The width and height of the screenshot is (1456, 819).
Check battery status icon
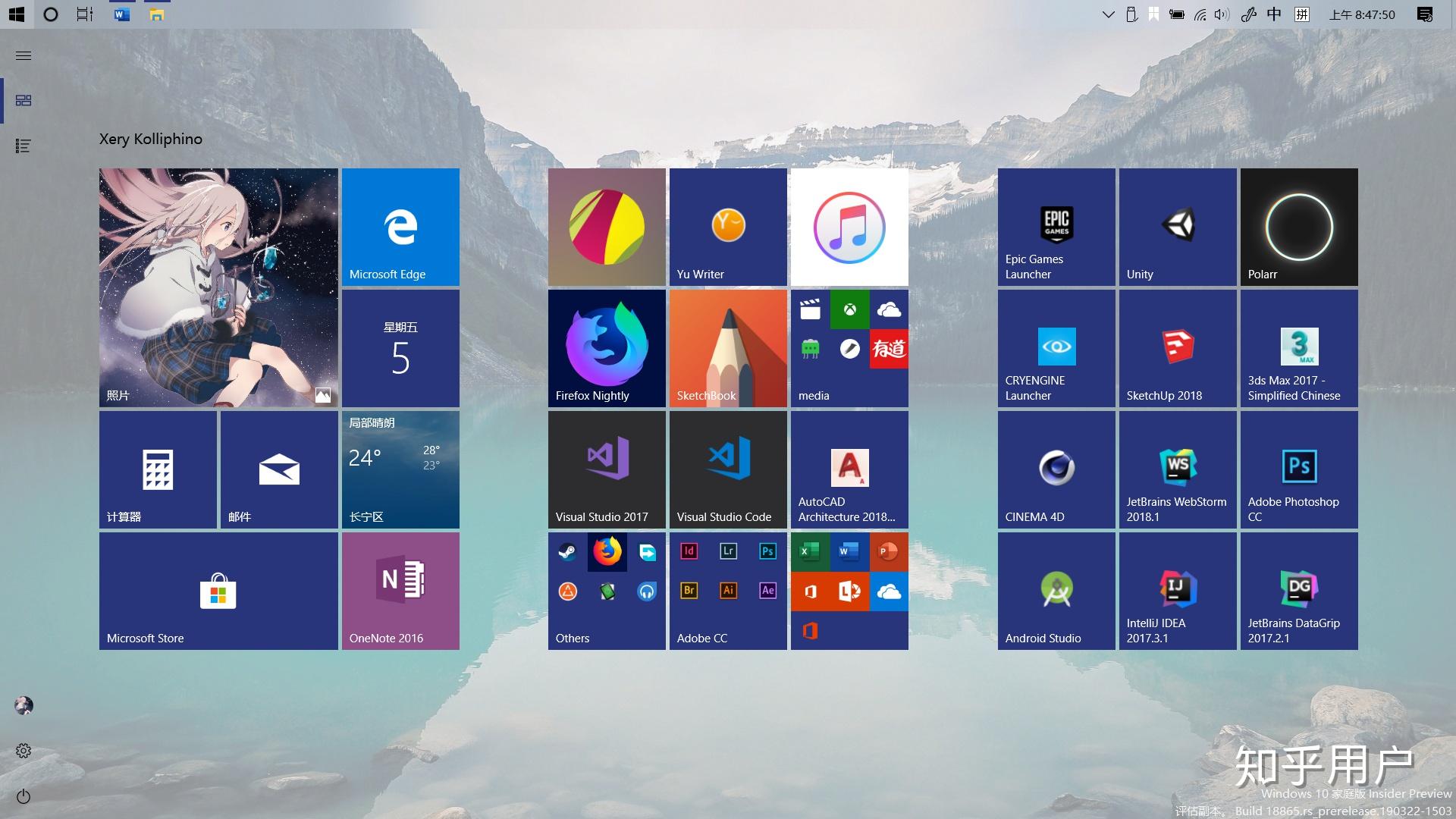1177,14
